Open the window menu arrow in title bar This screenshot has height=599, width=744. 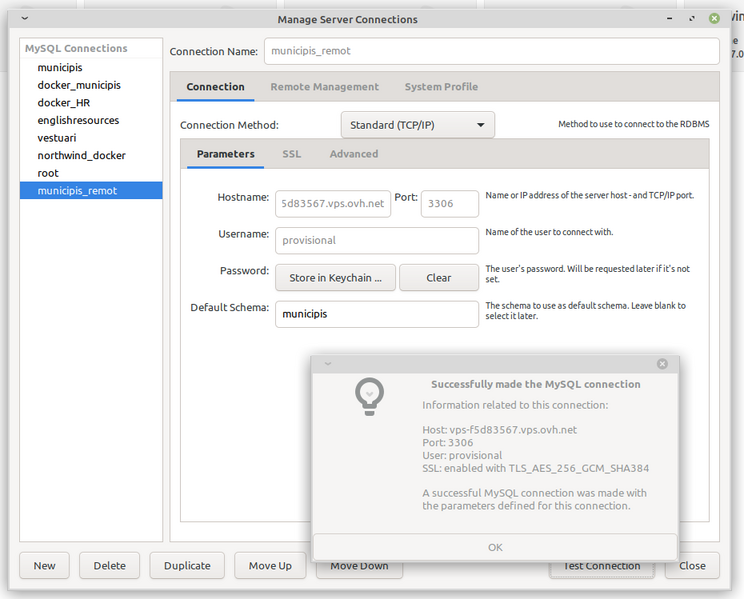24,19
